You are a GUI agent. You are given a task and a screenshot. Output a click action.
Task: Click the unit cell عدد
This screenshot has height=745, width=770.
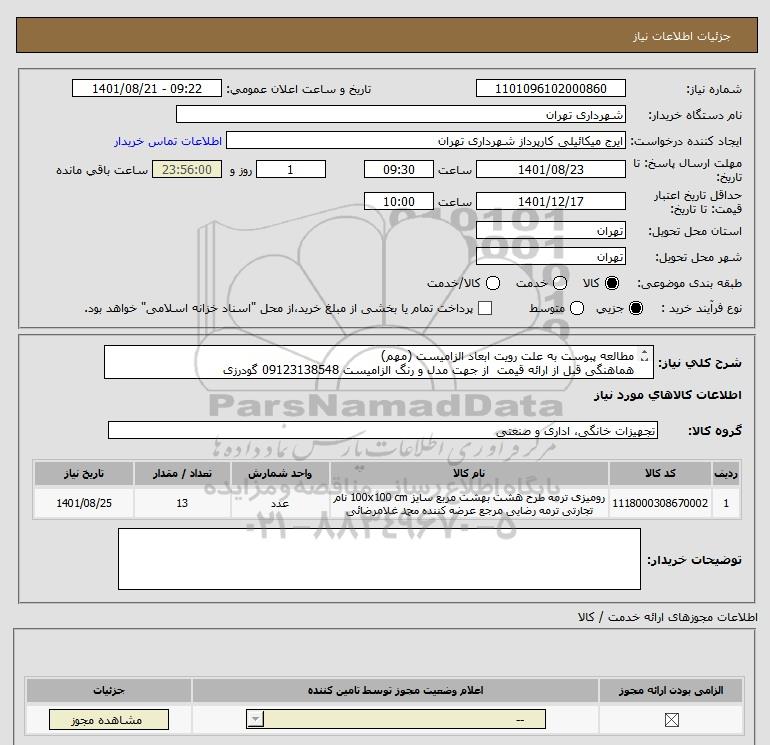point(280,503)
